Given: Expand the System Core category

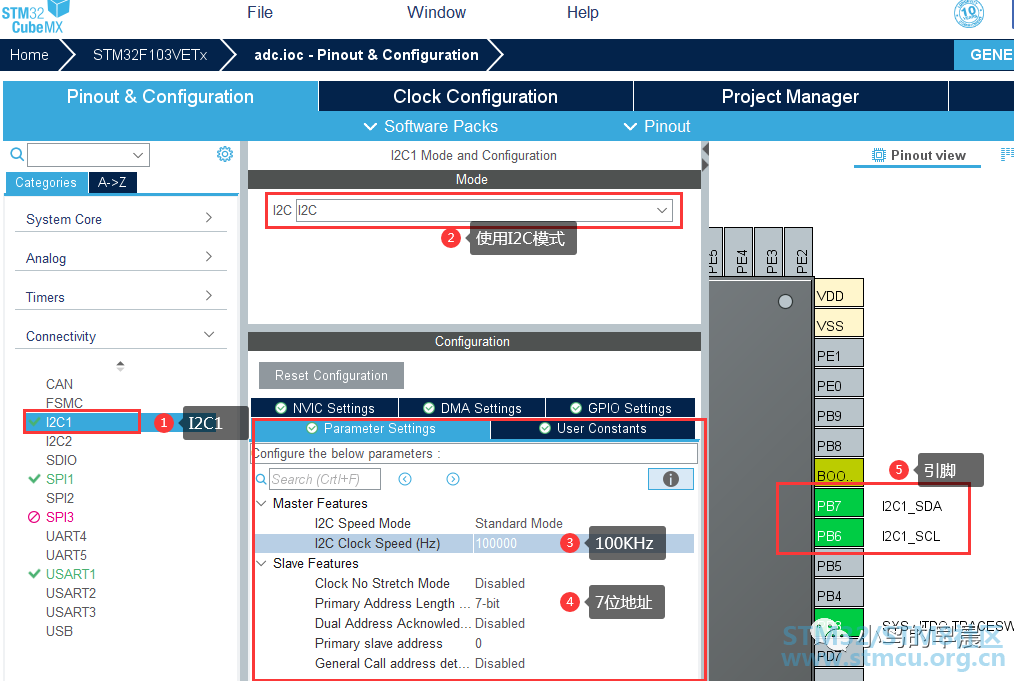Looking at the screenshot, I should (x=120, y=219).
